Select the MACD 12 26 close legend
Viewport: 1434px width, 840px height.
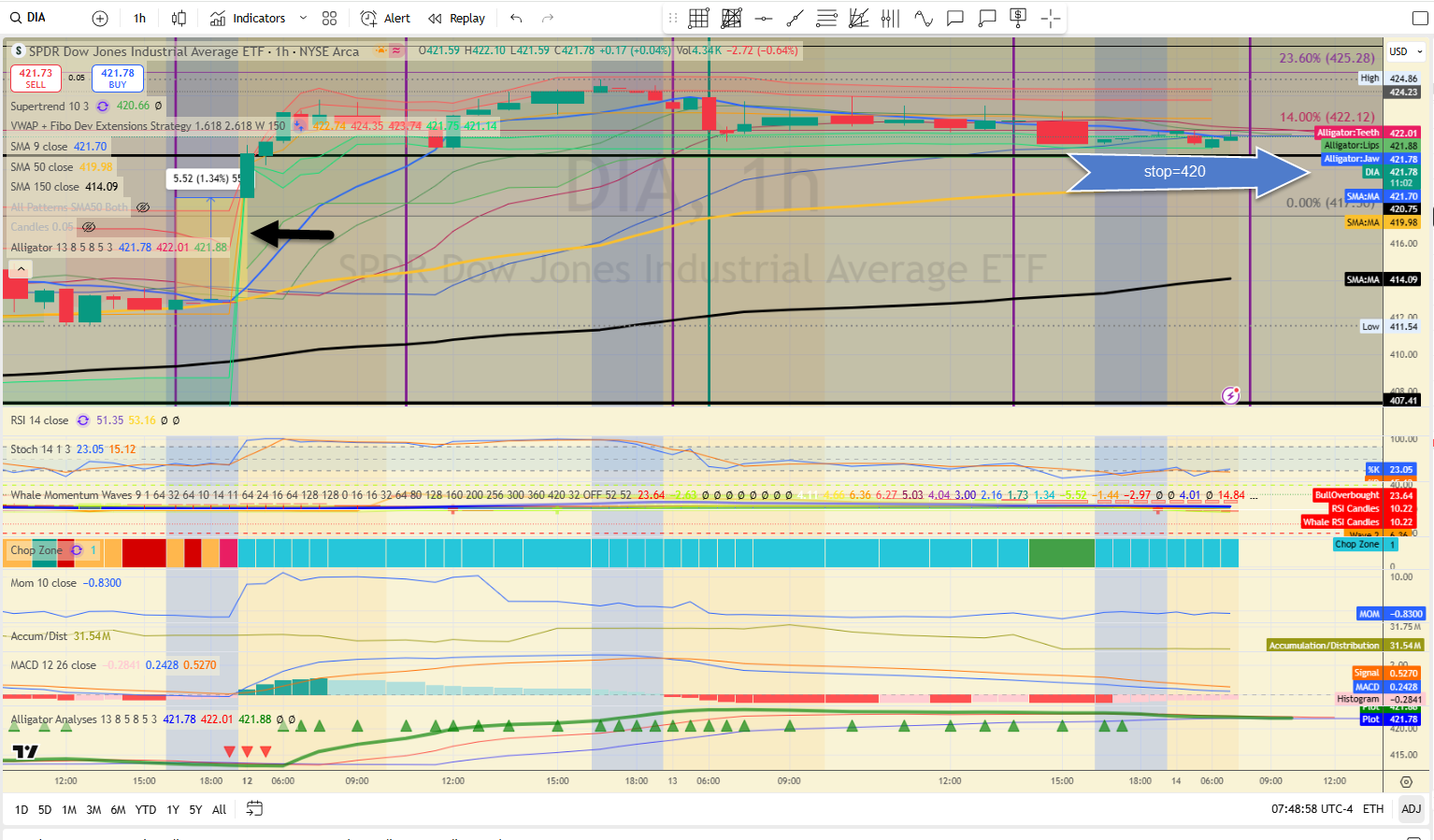pyautogui.click(x=53, y=665)
